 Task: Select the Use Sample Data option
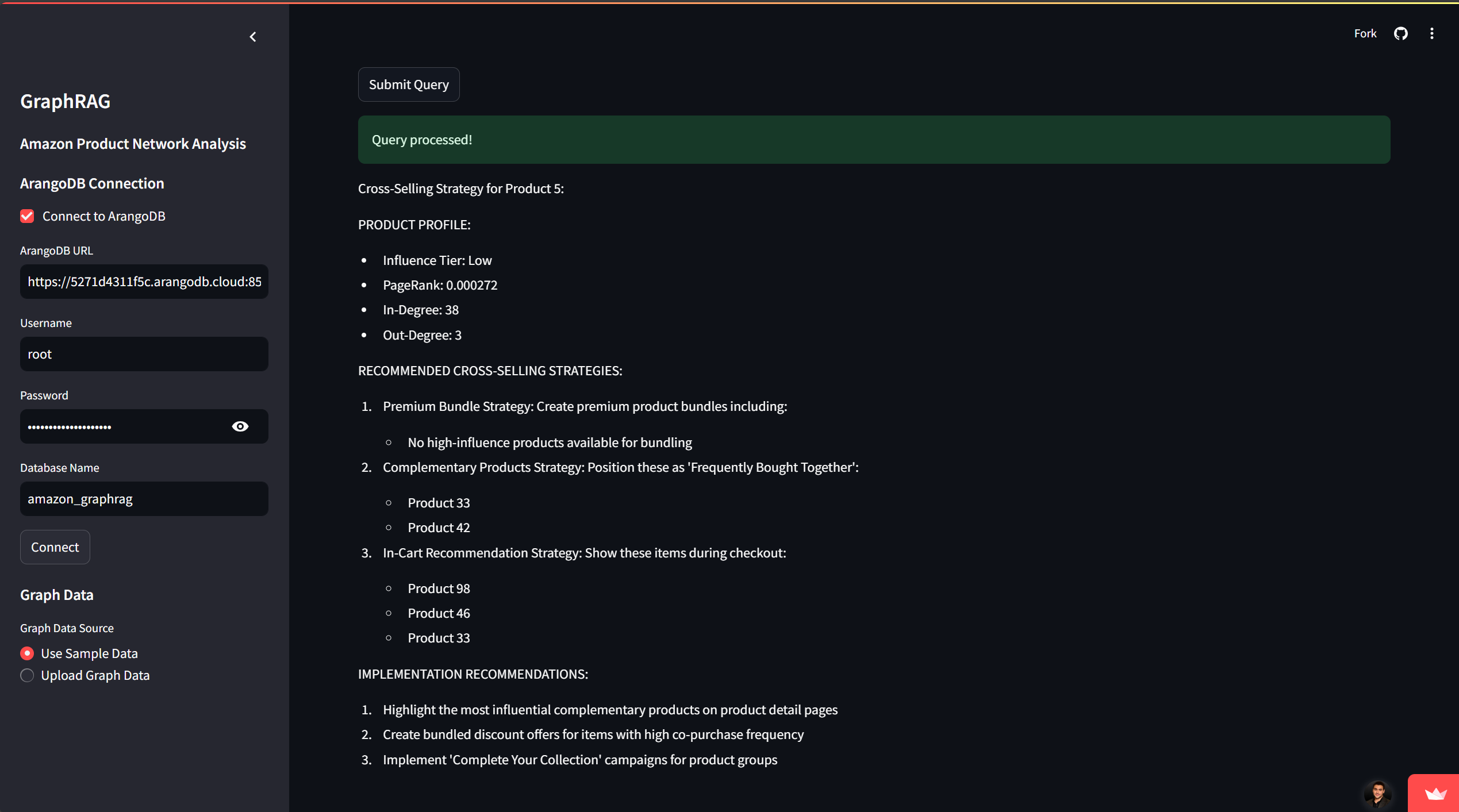(x=27, y=653)
